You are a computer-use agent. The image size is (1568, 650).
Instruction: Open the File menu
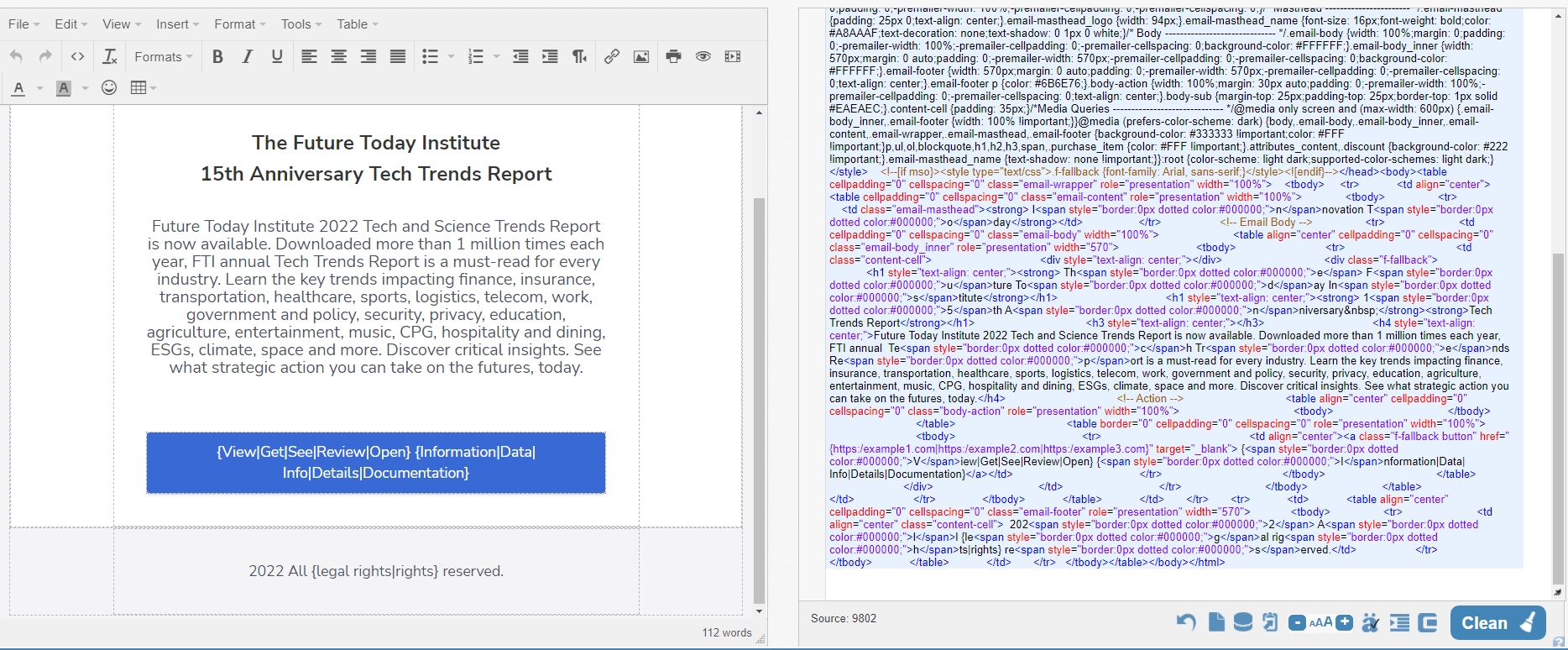tap(24, 24)
